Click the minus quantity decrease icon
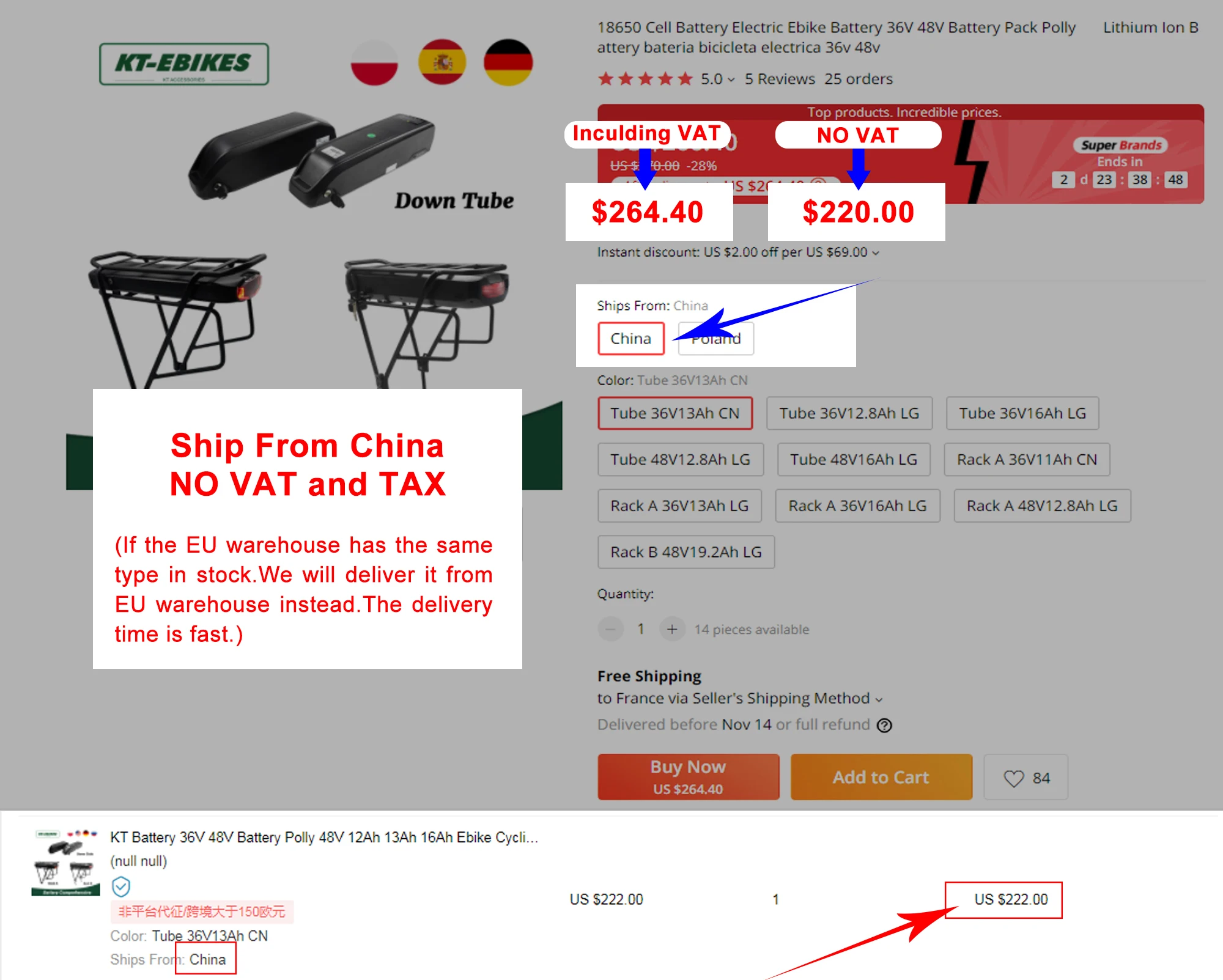Viewport: 1223px width, 980px height. [610, 629]
